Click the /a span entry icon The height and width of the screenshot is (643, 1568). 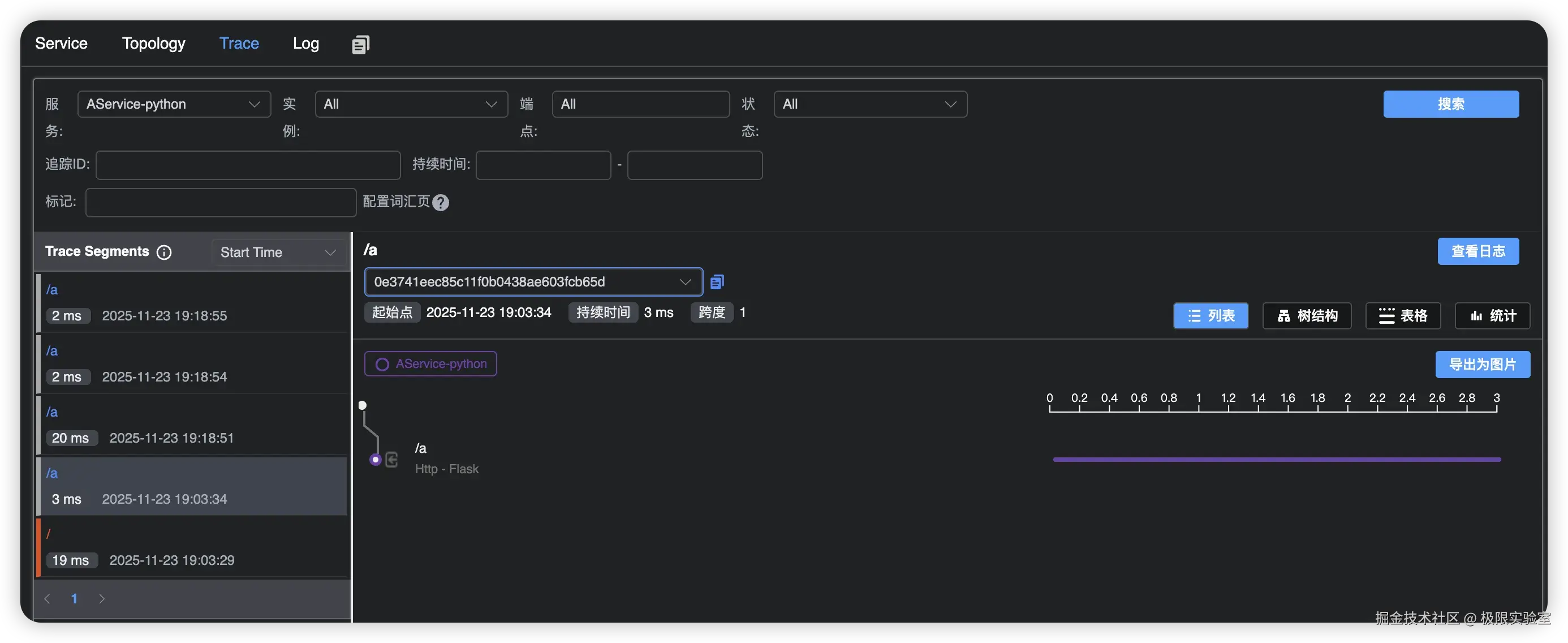tap(391, 460)
